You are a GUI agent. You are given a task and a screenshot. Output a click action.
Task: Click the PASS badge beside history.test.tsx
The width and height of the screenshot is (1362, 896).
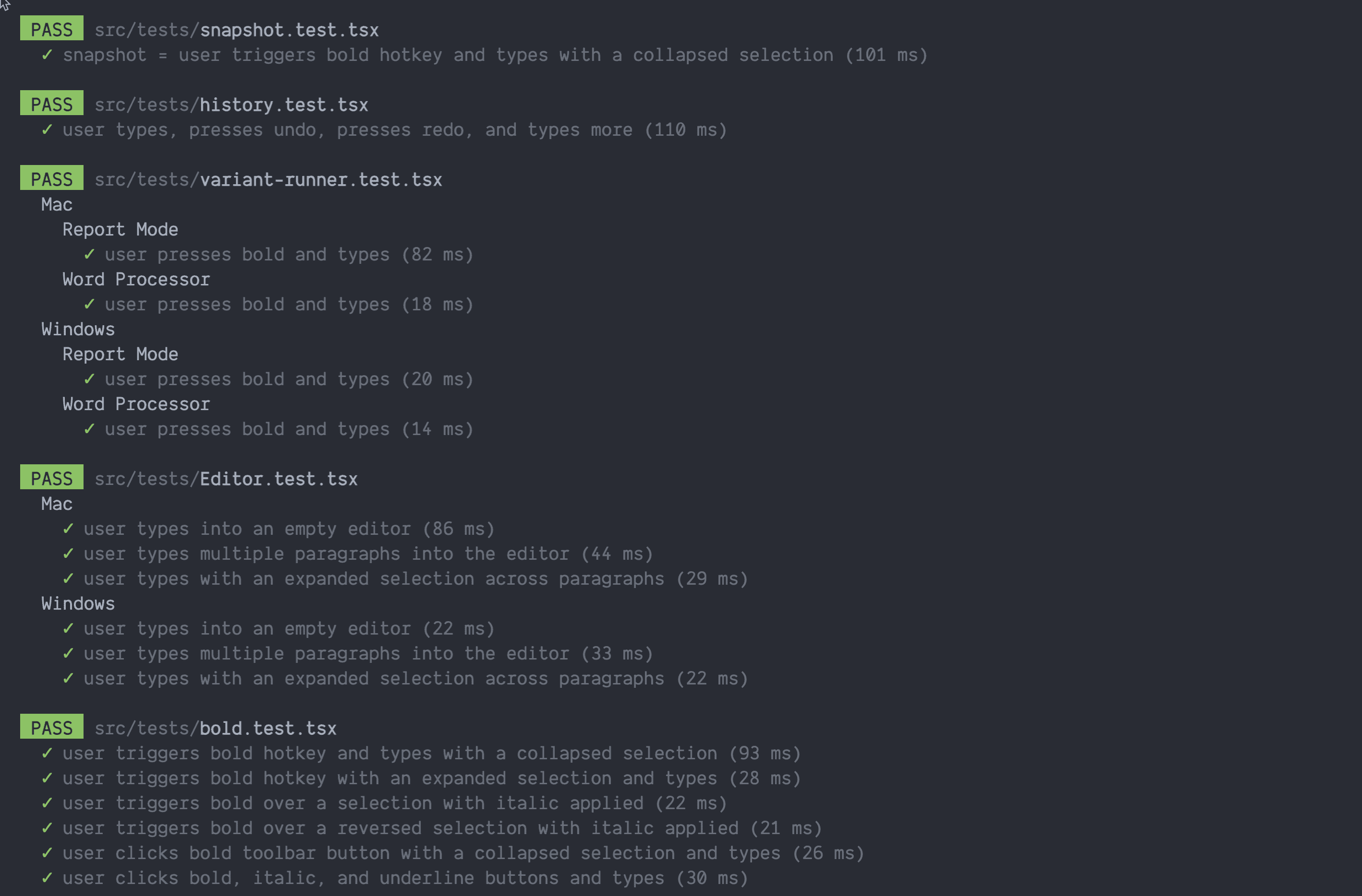51,104
